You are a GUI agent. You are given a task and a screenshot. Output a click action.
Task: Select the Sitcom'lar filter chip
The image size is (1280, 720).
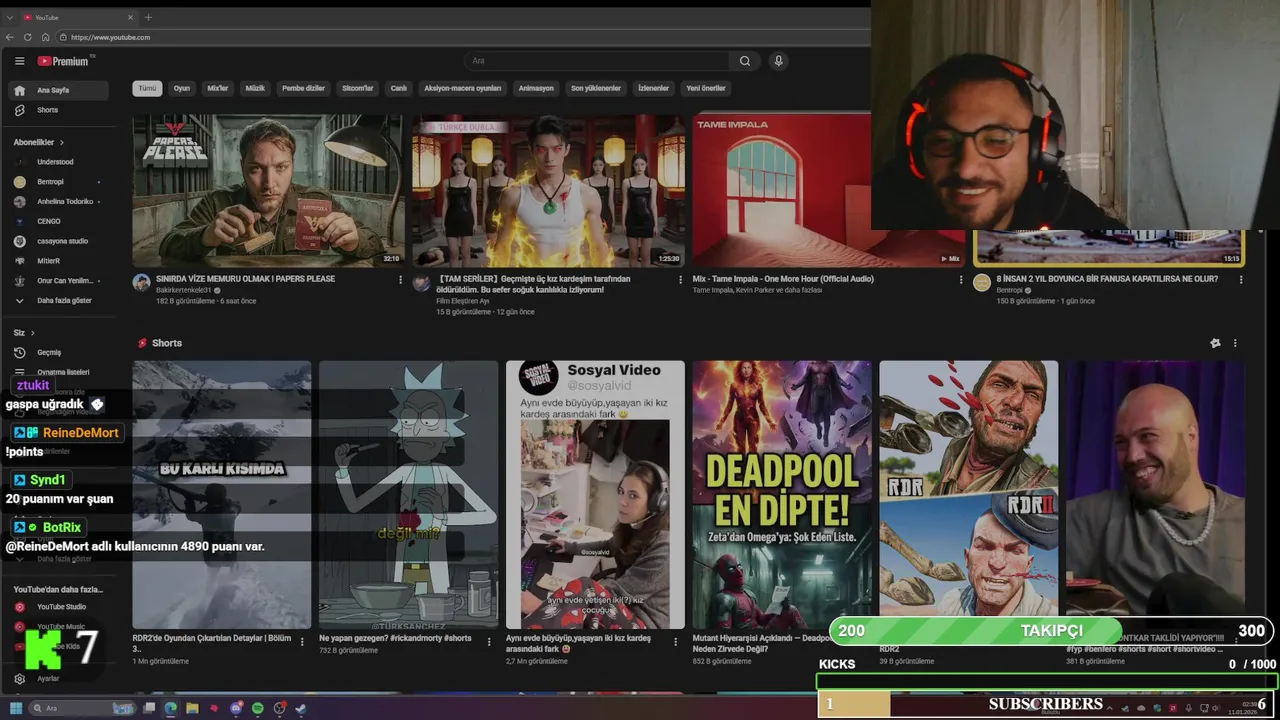point(357,88)
